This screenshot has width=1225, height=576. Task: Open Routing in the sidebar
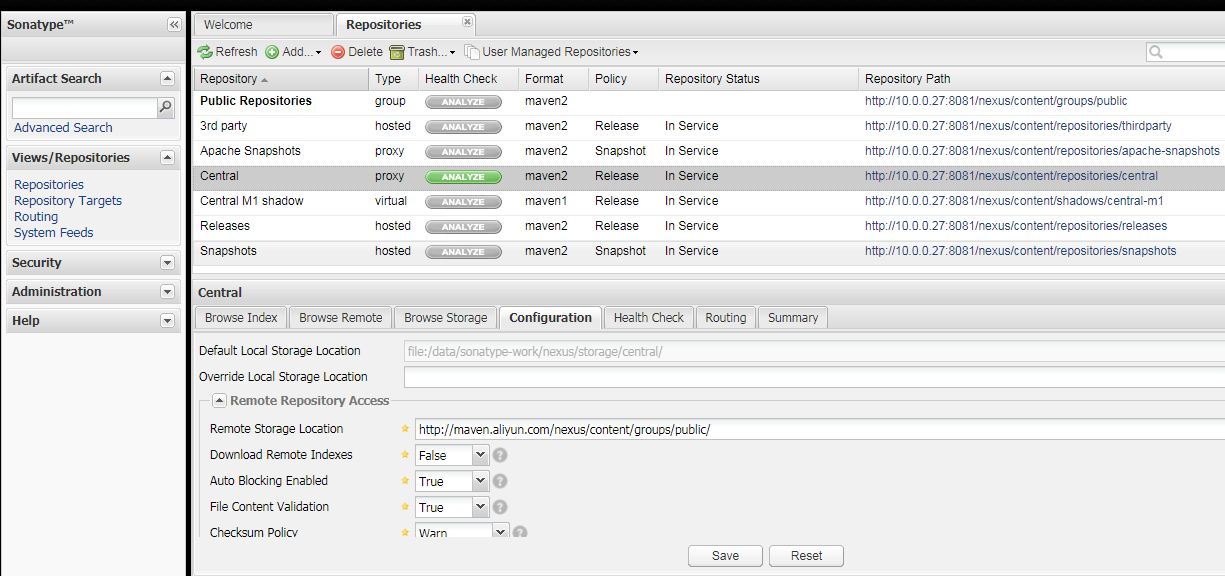pos(36,217)
